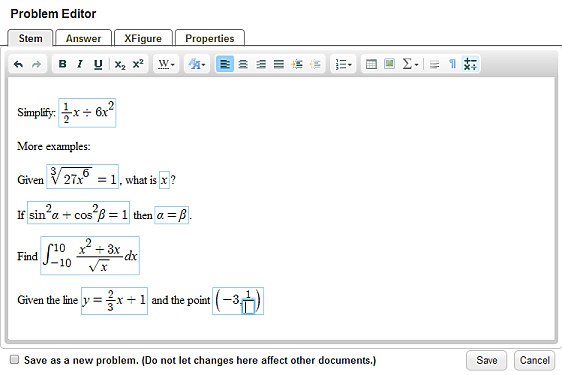The image size is (562, 375).
Task: Click the Save button
Action: point(486,360)
